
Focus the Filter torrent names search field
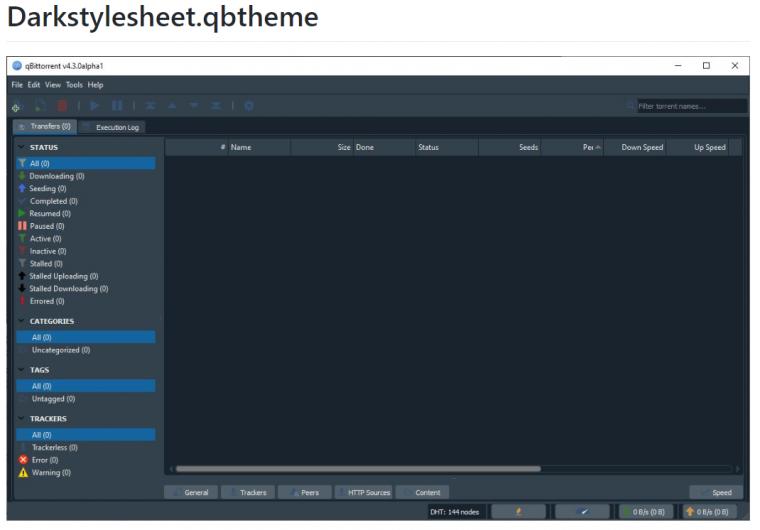[692, 106]
